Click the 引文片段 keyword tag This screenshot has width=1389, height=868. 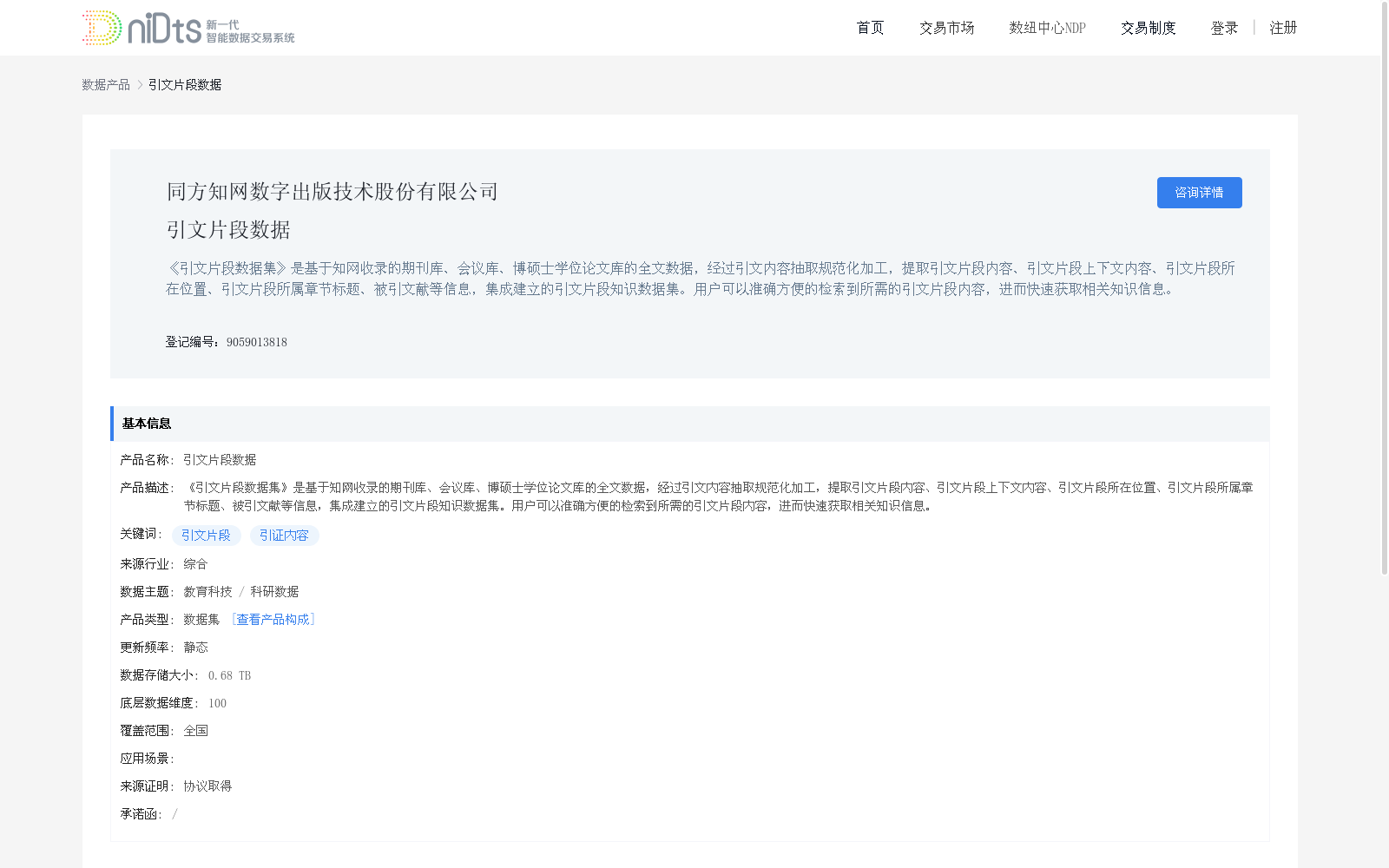pos(206,536)
